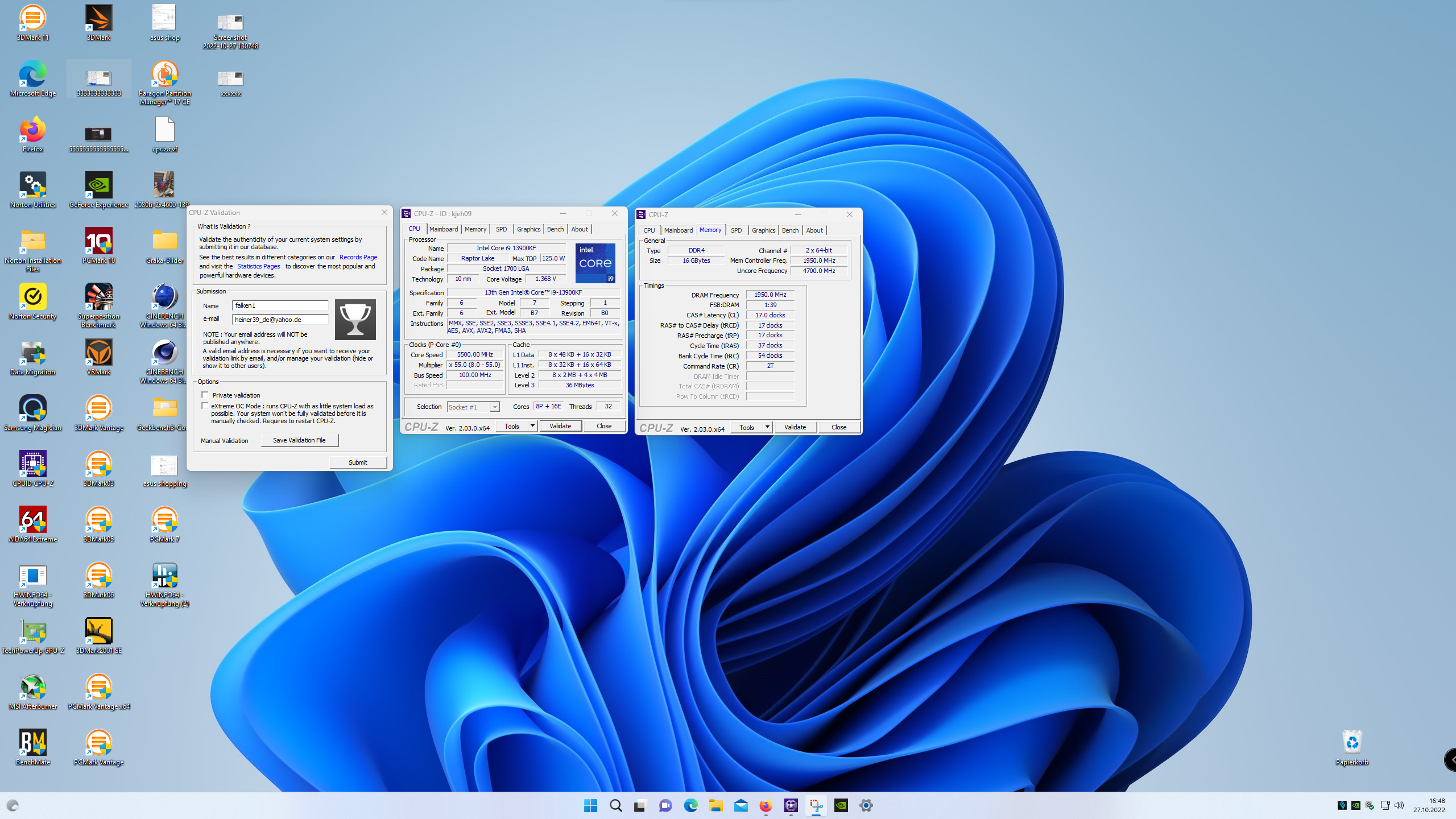Open the Windows Start menu

(x=590, y=805)
